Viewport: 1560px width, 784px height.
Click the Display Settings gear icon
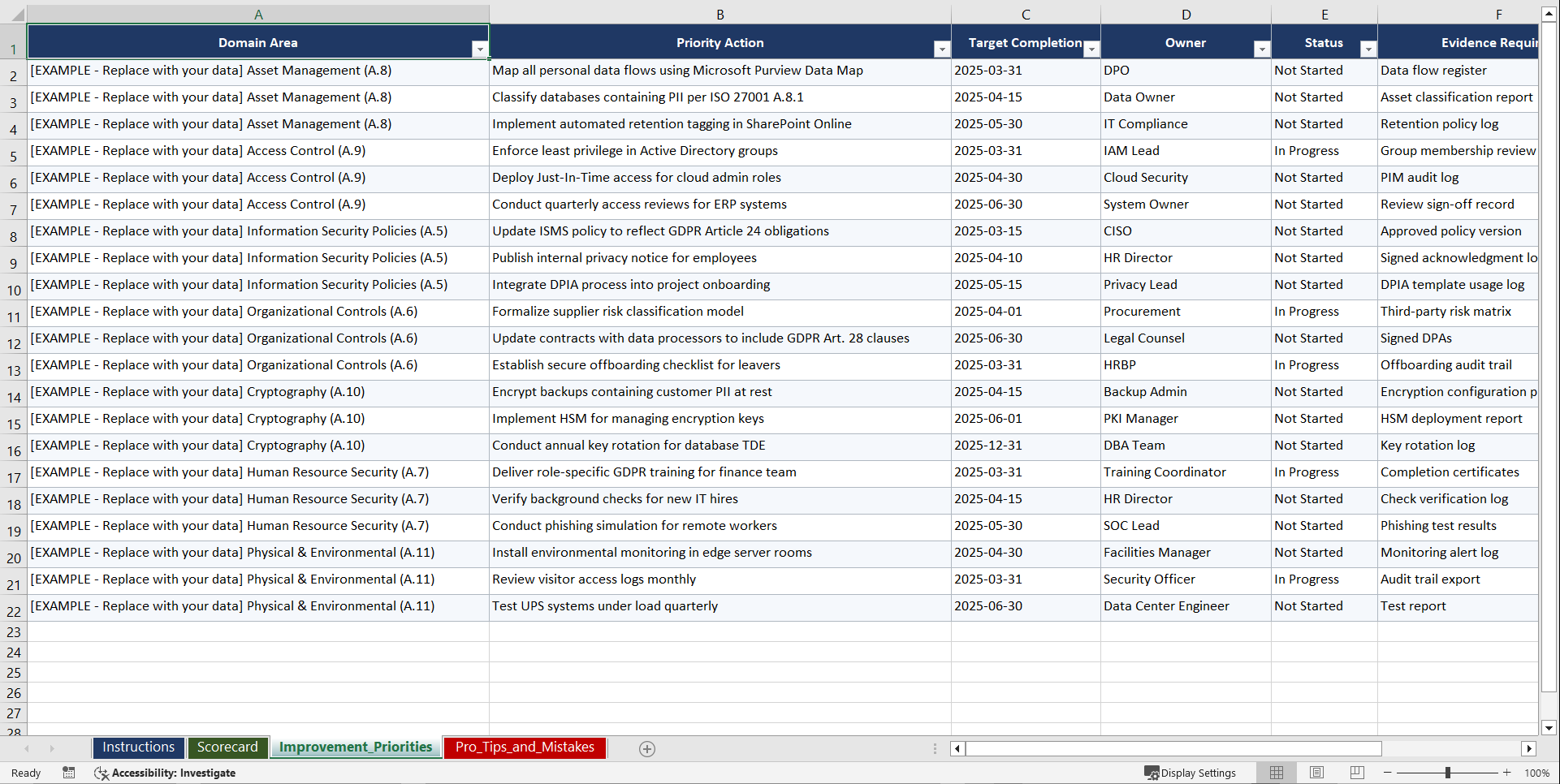[x=1152, y=773]
